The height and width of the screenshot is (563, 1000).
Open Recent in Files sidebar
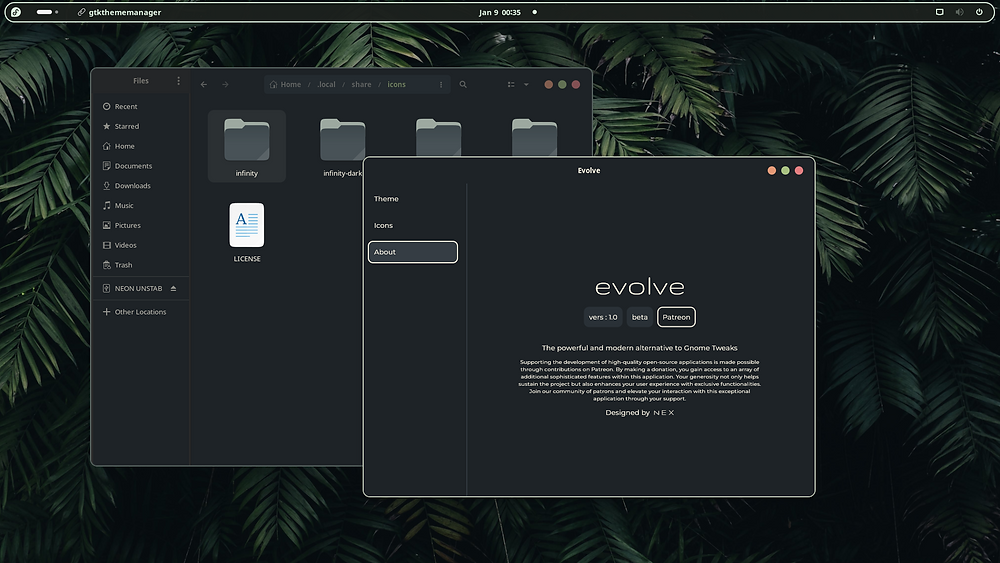(x=140, y=106)
